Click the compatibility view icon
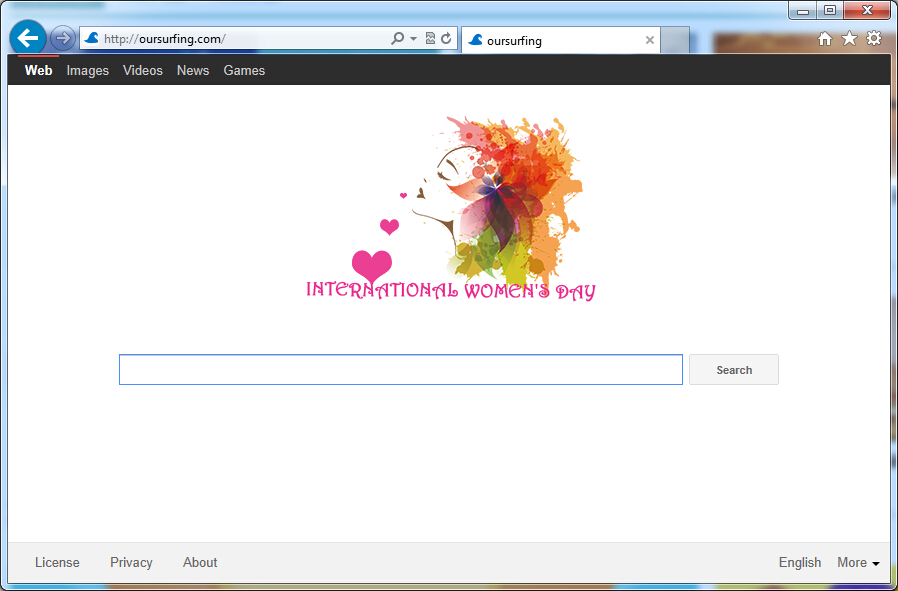The image size is (898, 591). 430,38
